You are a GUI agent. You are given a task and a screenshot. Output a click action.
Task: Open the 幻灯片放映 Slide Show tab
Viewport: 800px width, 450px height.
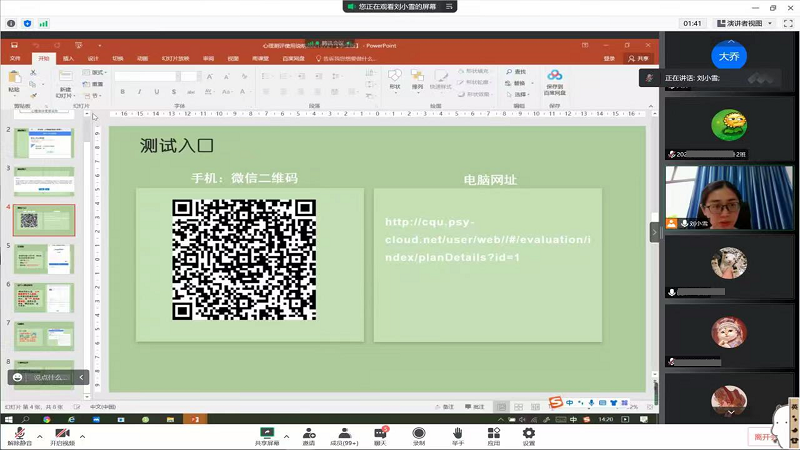point(176,59)
